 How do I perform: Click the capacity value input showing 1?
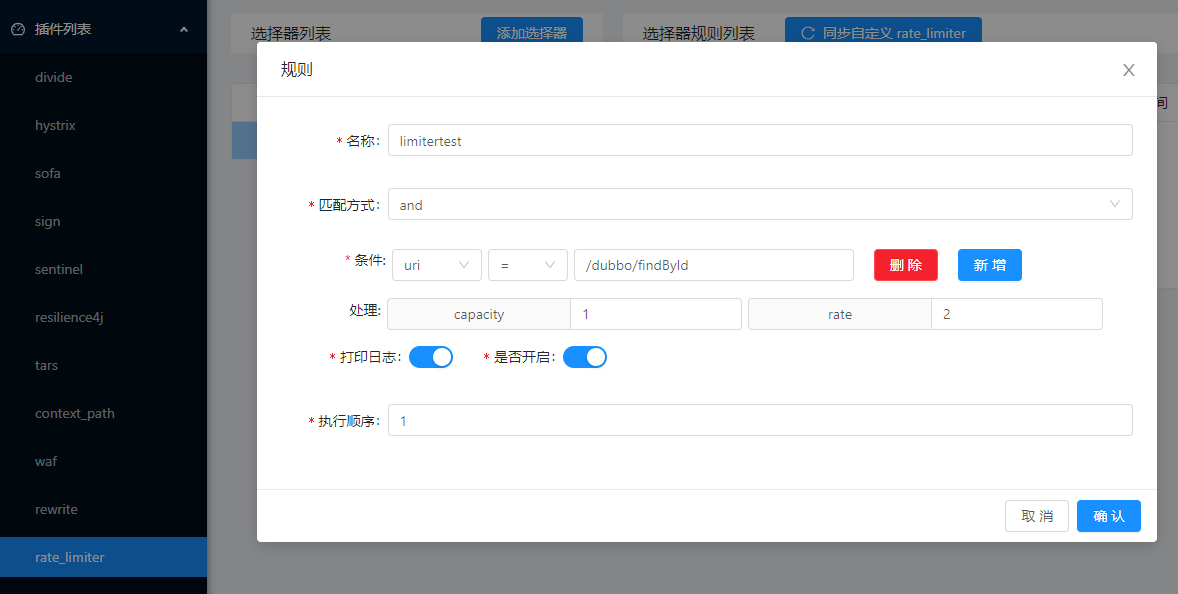pos(655,314)
